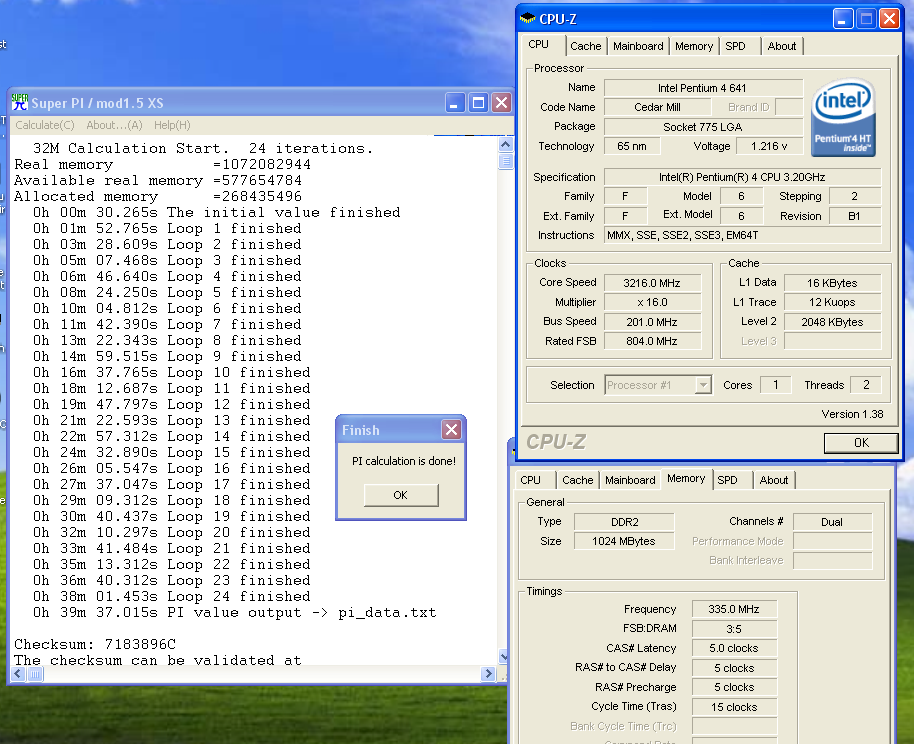Click the Intel Pentium 4 HT logo

point(843,117)
